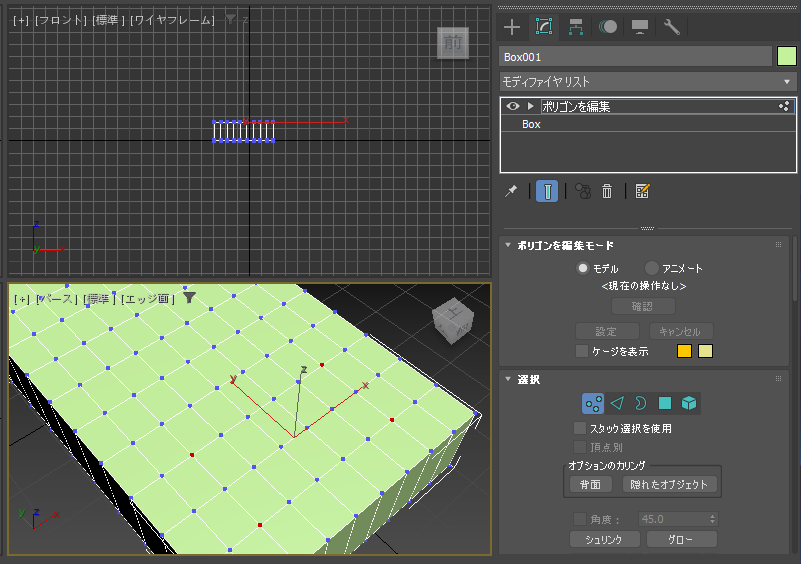Remove modifier using trash icon

pos(607,191)
